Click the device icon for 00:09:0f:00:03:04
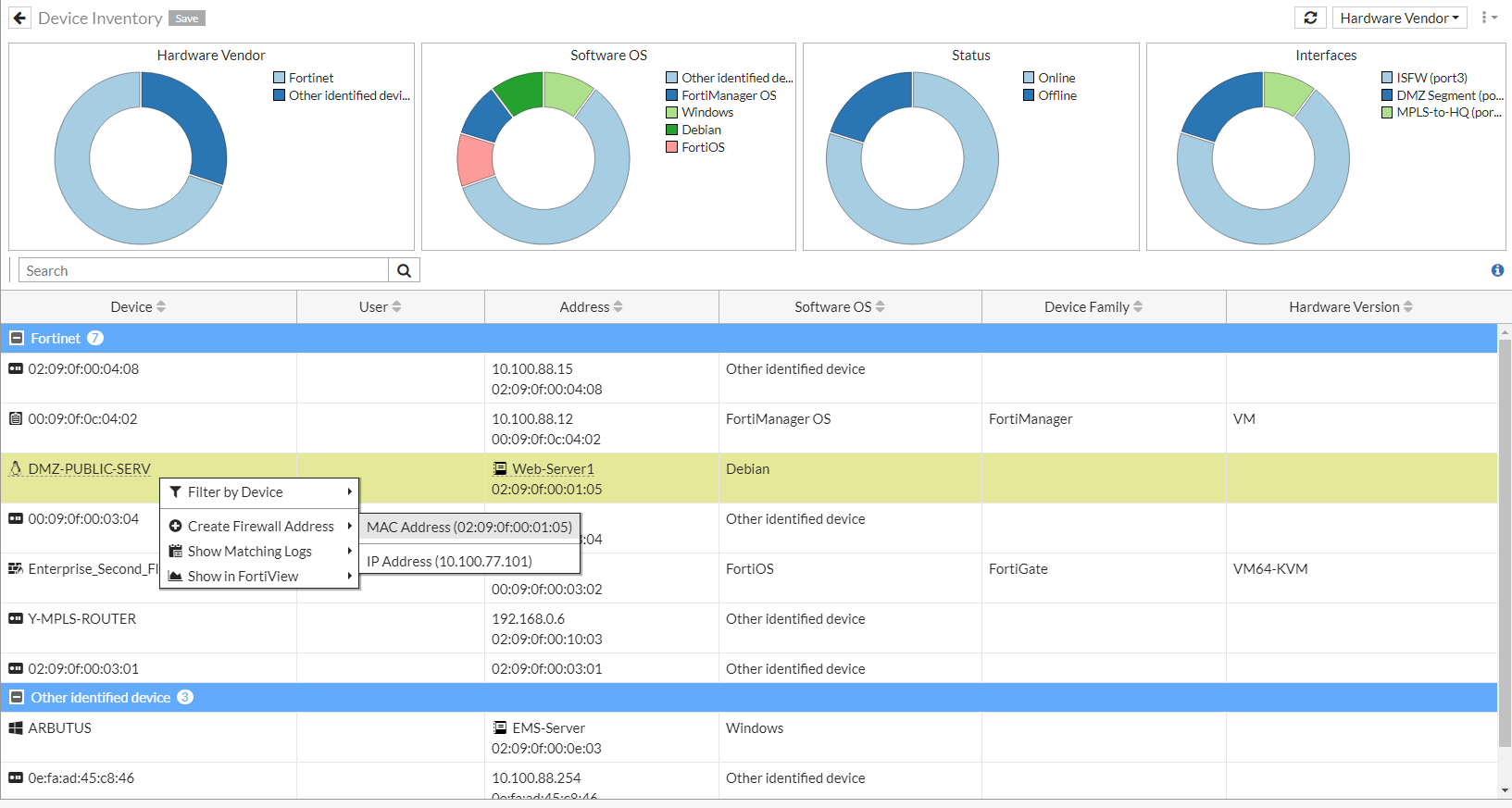This screenshot has height=808, width=1512. tap(16, 518)
